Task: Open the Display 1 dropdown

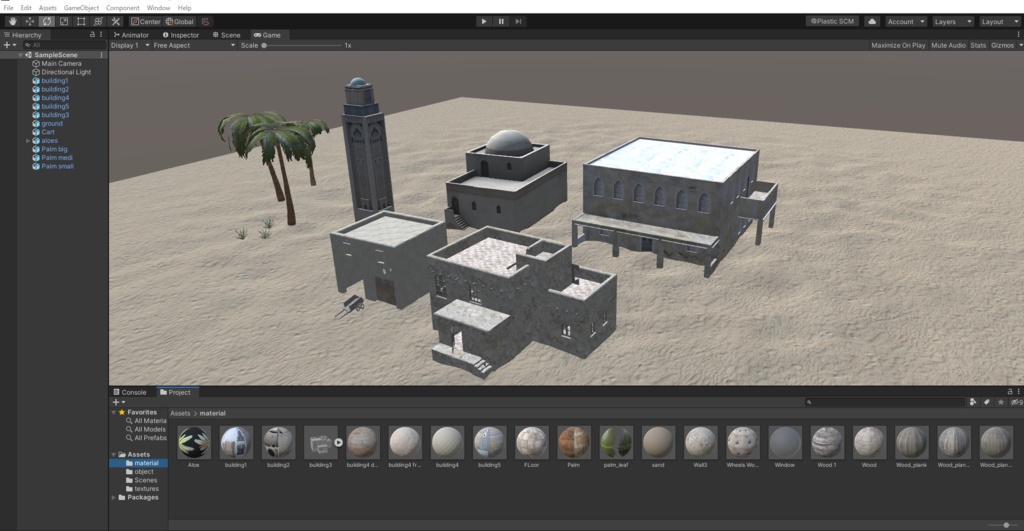Action: click(130, 45)
